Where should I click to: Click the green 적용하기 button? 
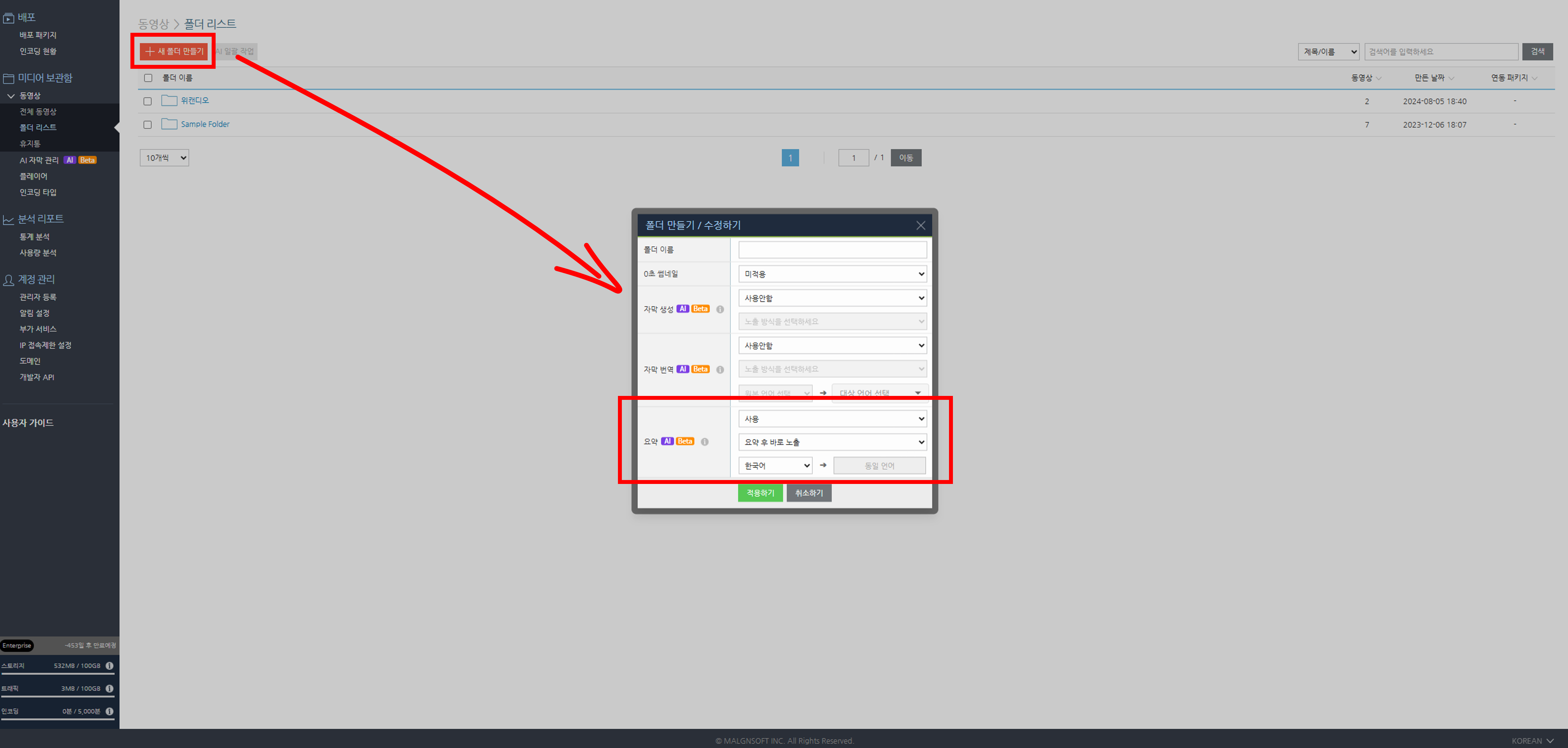760,493
